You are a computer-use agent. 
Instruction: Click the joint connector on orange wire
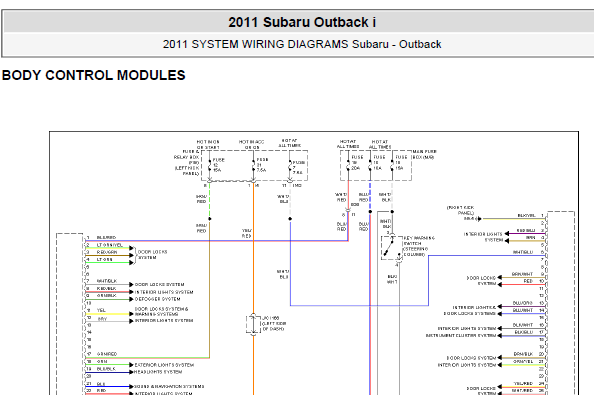pyautogui.click(x=253, y=324)
